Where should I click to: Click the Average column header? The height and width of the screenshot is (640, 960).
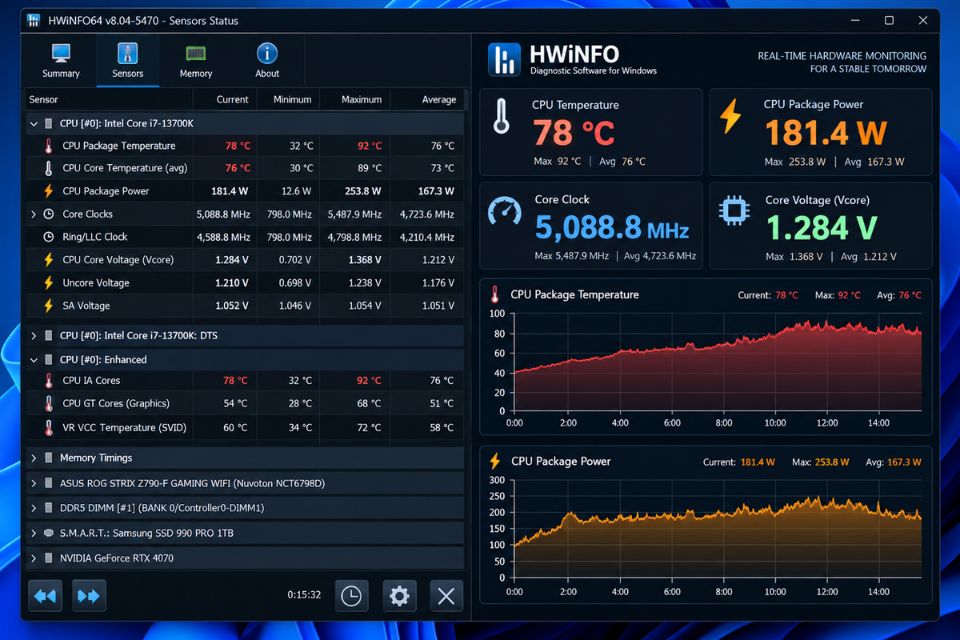(427, 99)
